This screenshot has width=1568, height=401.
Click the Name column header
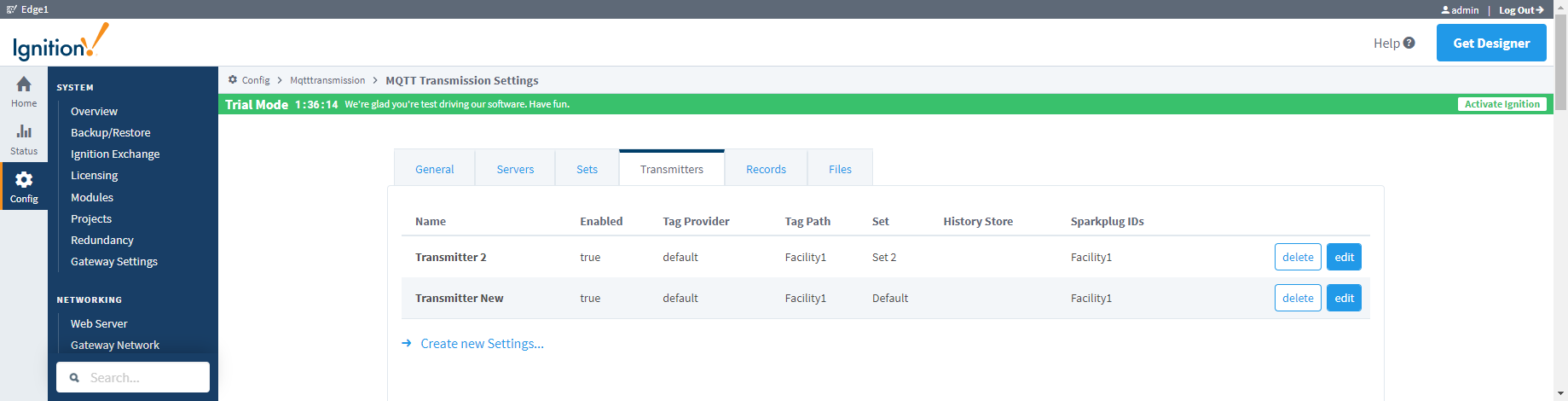tap(431, 221)
